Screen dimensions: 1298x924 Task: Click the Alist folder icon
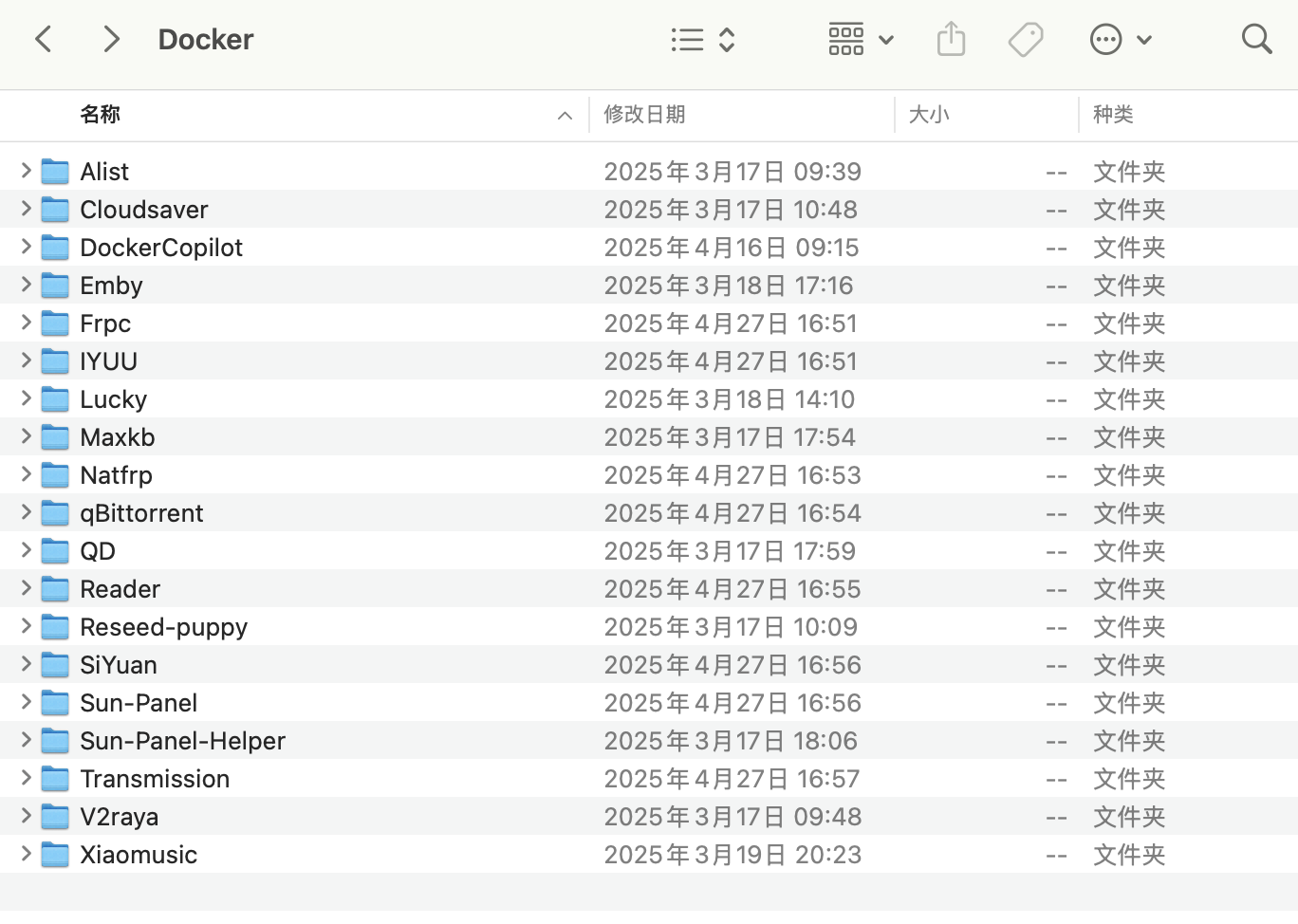56,172
